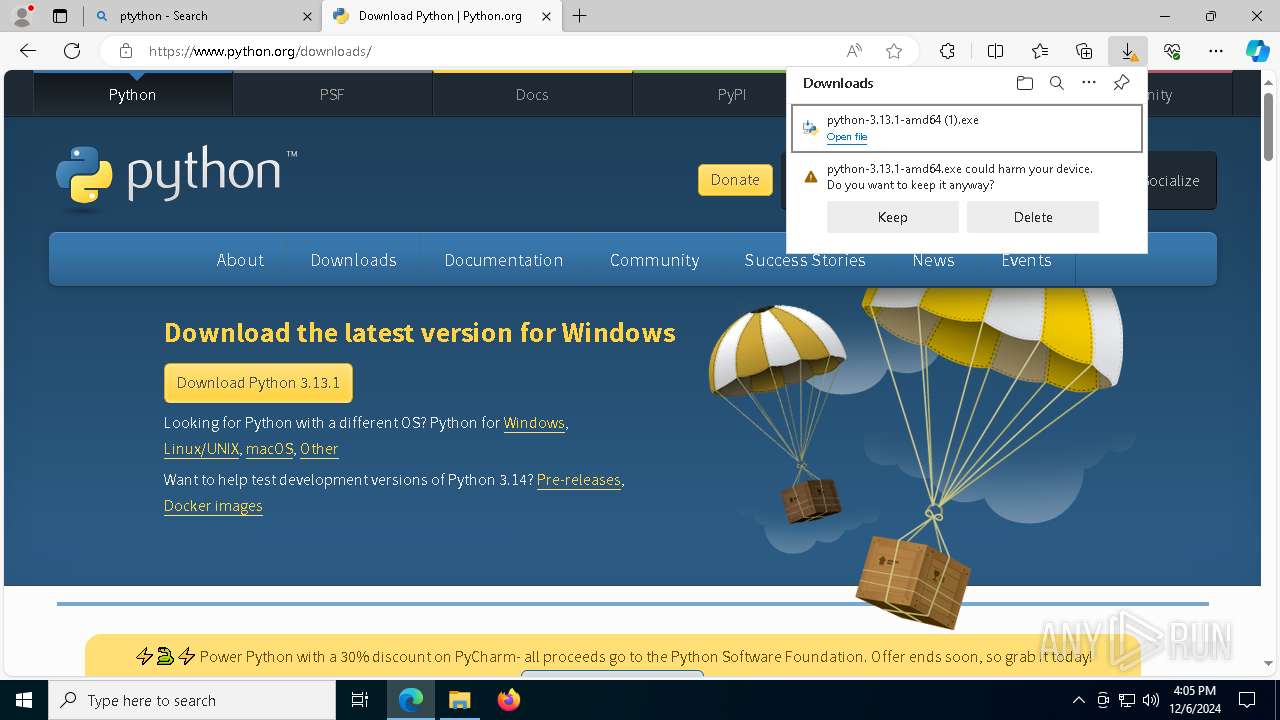Image resolution: width=1280 pixels, height=720 pixels.
Task: Close the Download Python tab
Action: click(546, 16)
